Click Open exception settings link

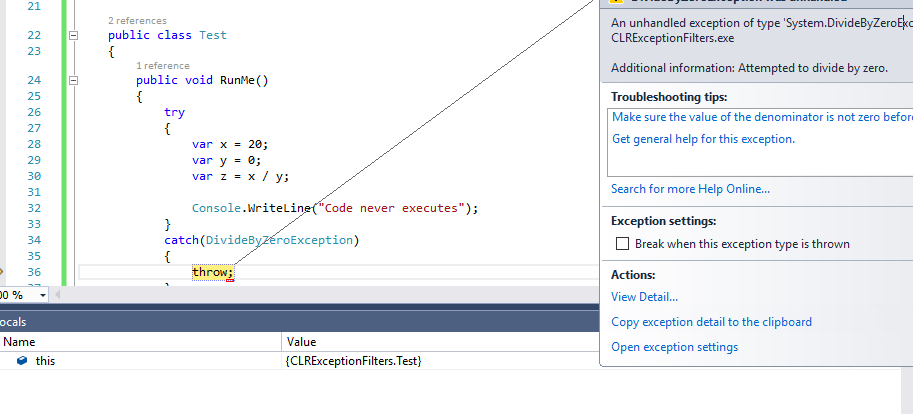(x=674, y=347)
